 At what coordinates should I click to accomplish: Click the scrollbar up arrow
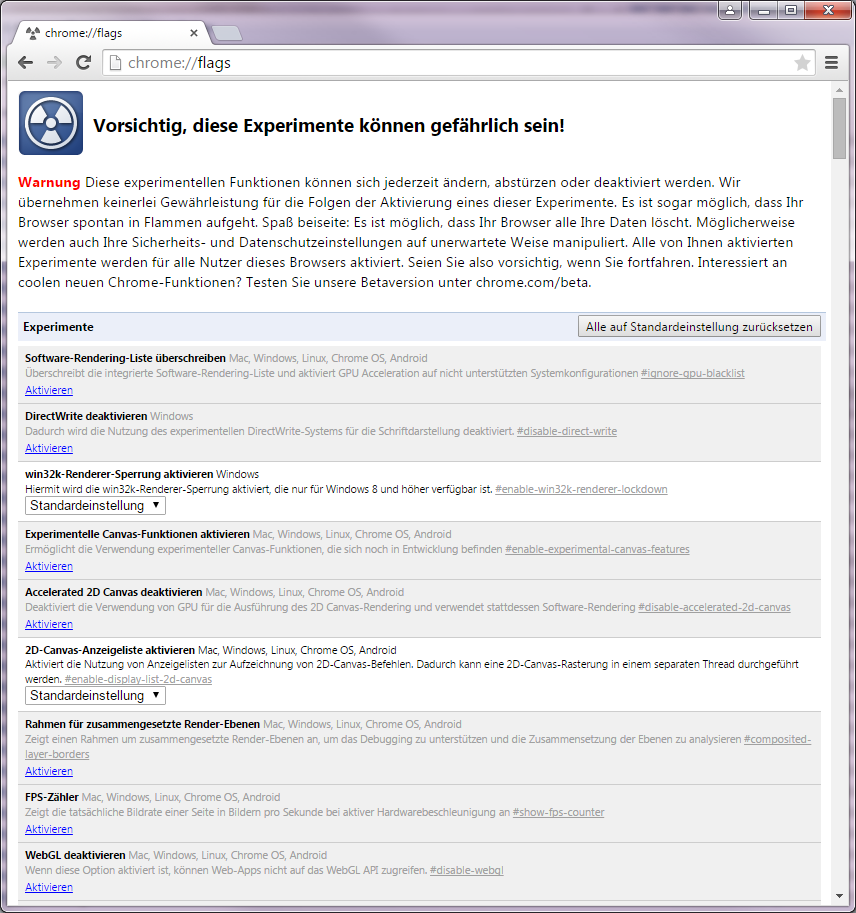pos(839,90)
